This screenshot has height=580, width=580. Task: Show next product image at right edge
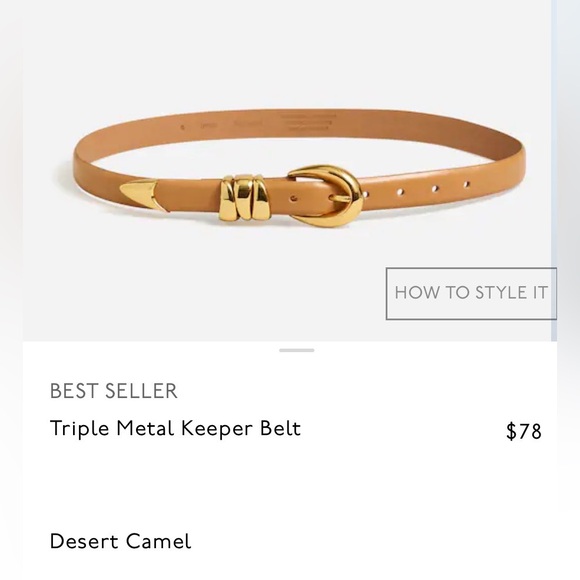(x=568, y=171)
